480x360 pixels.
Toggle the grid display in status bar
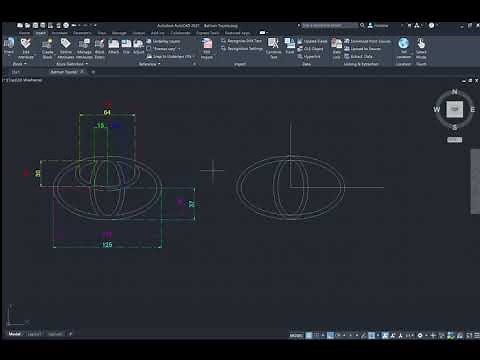coord(309,335)
